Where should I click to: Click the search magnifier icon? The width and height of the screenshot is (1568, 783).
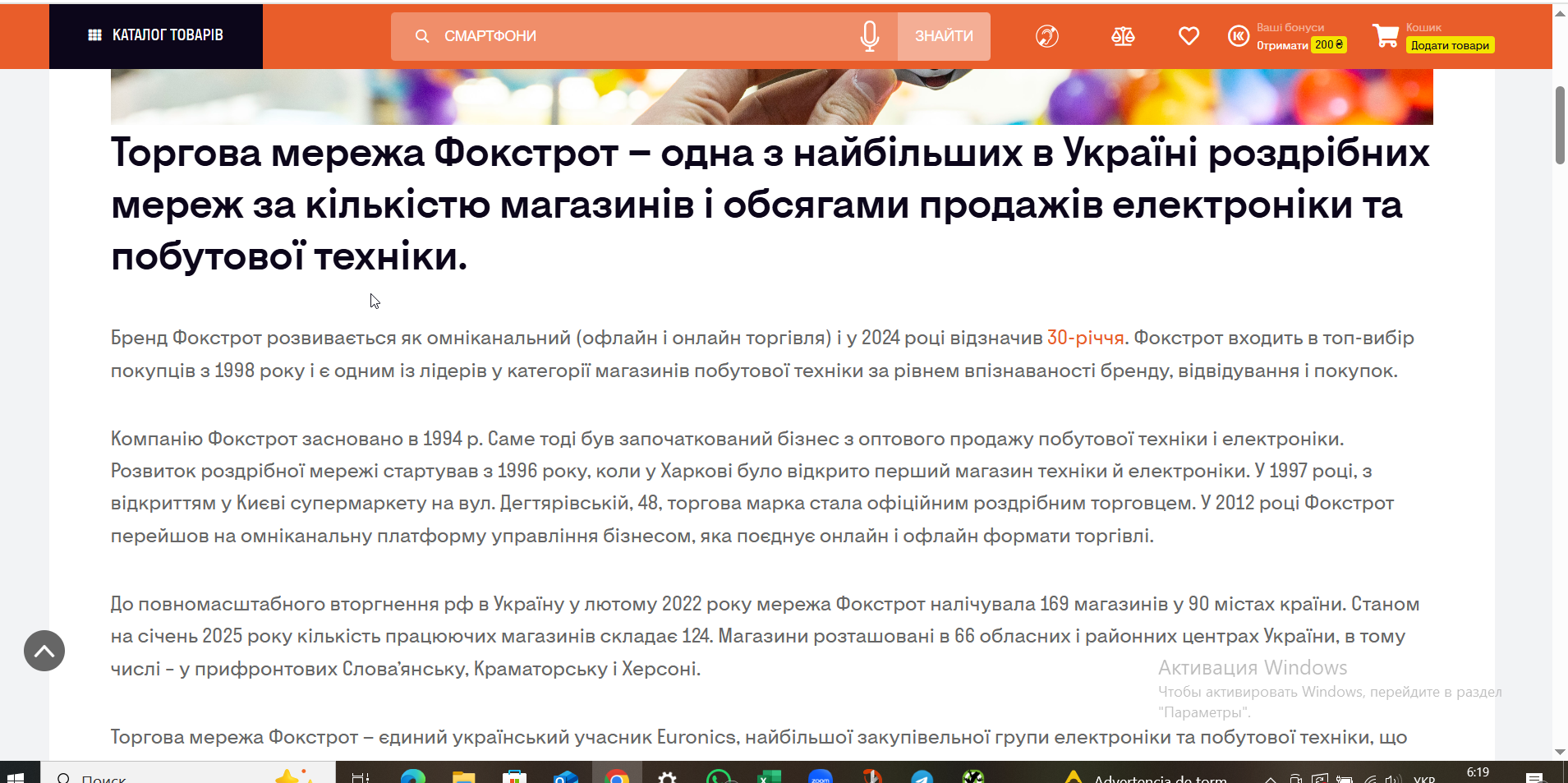click(422, 36)
